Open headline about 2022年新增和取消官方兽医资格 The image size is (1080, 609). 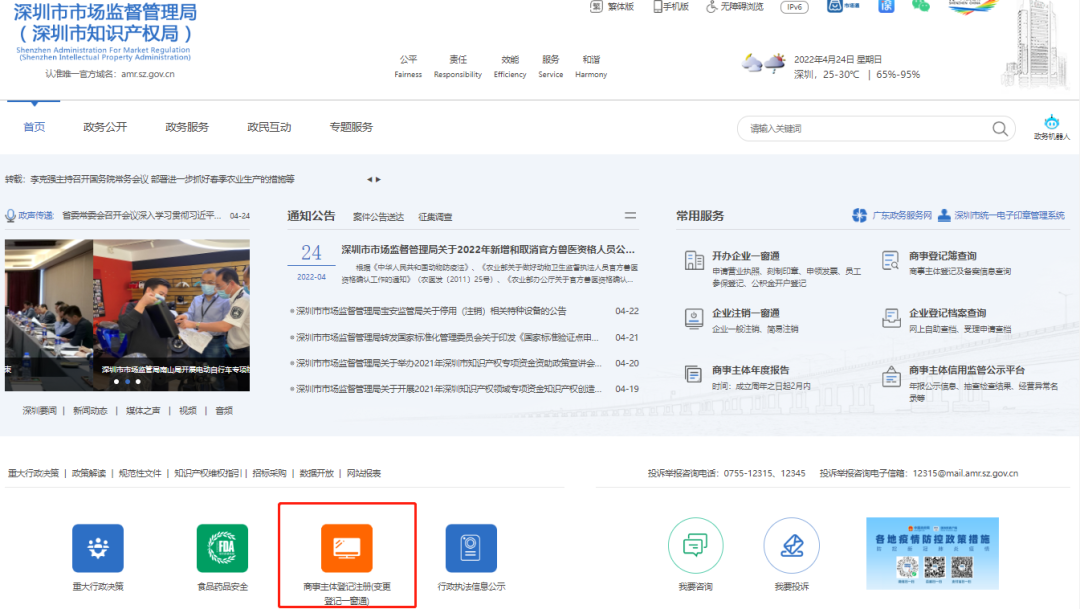click(x=488, y=249)
